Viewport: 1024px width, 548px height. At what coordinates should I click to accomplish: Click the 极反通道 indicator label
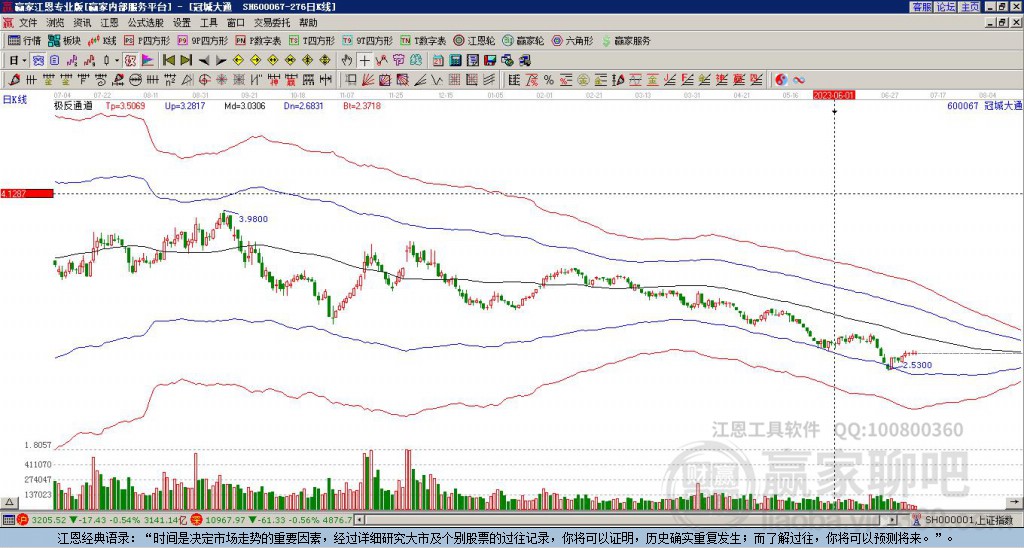tap(73, 105)
